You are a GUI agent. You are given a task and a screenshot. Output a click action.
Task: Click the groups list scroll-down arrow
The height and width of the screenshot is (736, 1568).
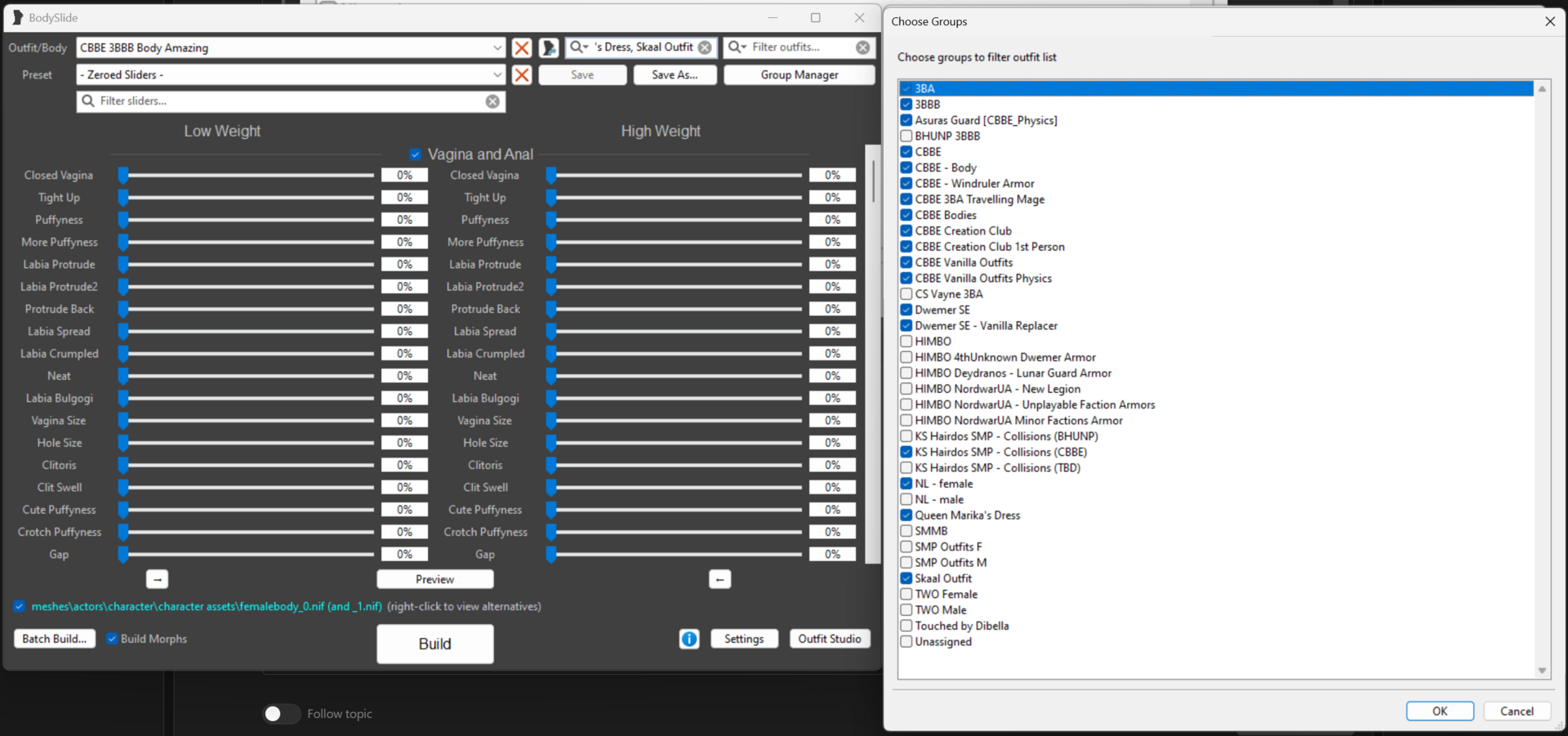[x=1542, y=671]
